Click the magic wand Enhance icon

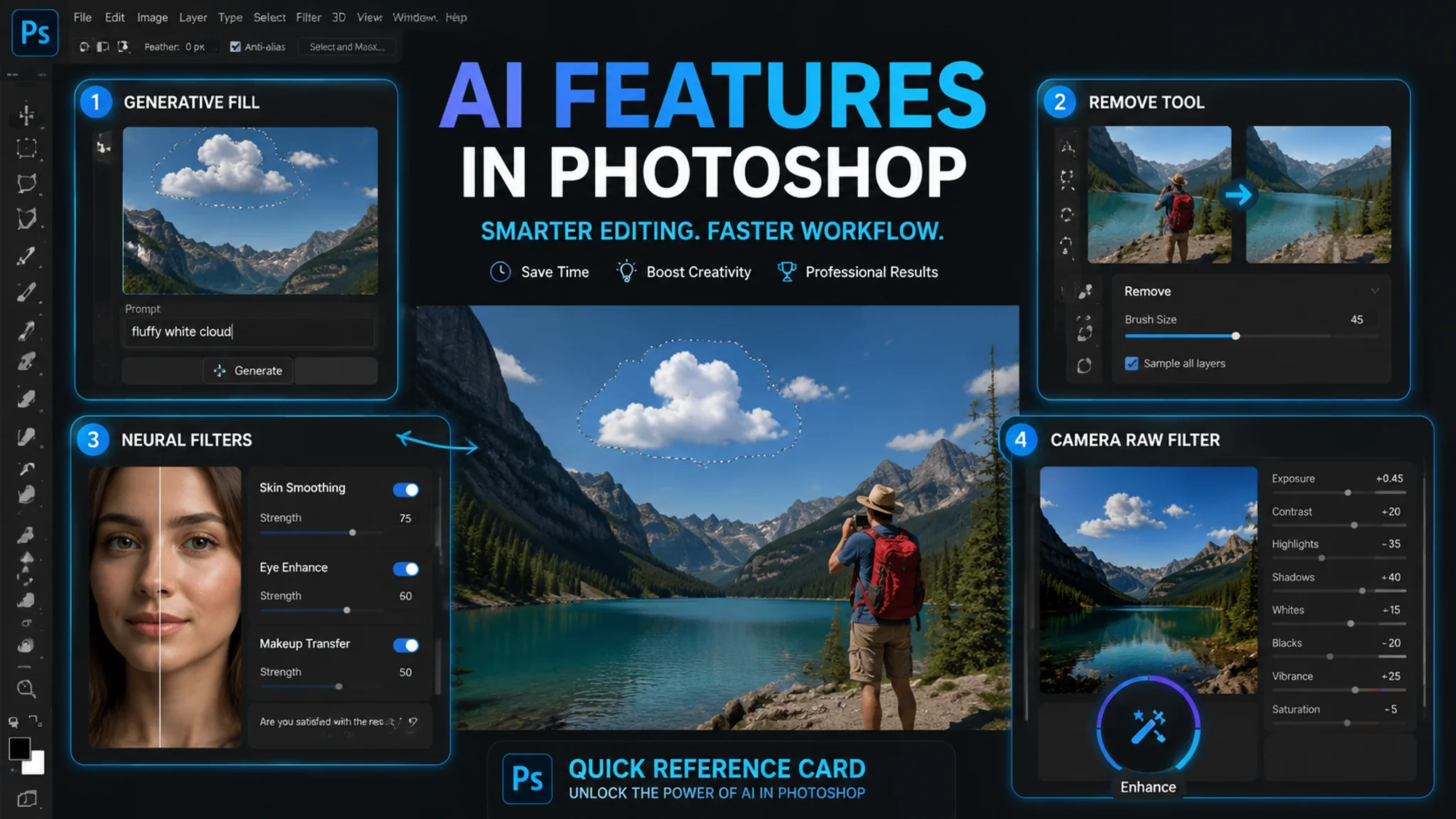click(x=1148, y=727)
